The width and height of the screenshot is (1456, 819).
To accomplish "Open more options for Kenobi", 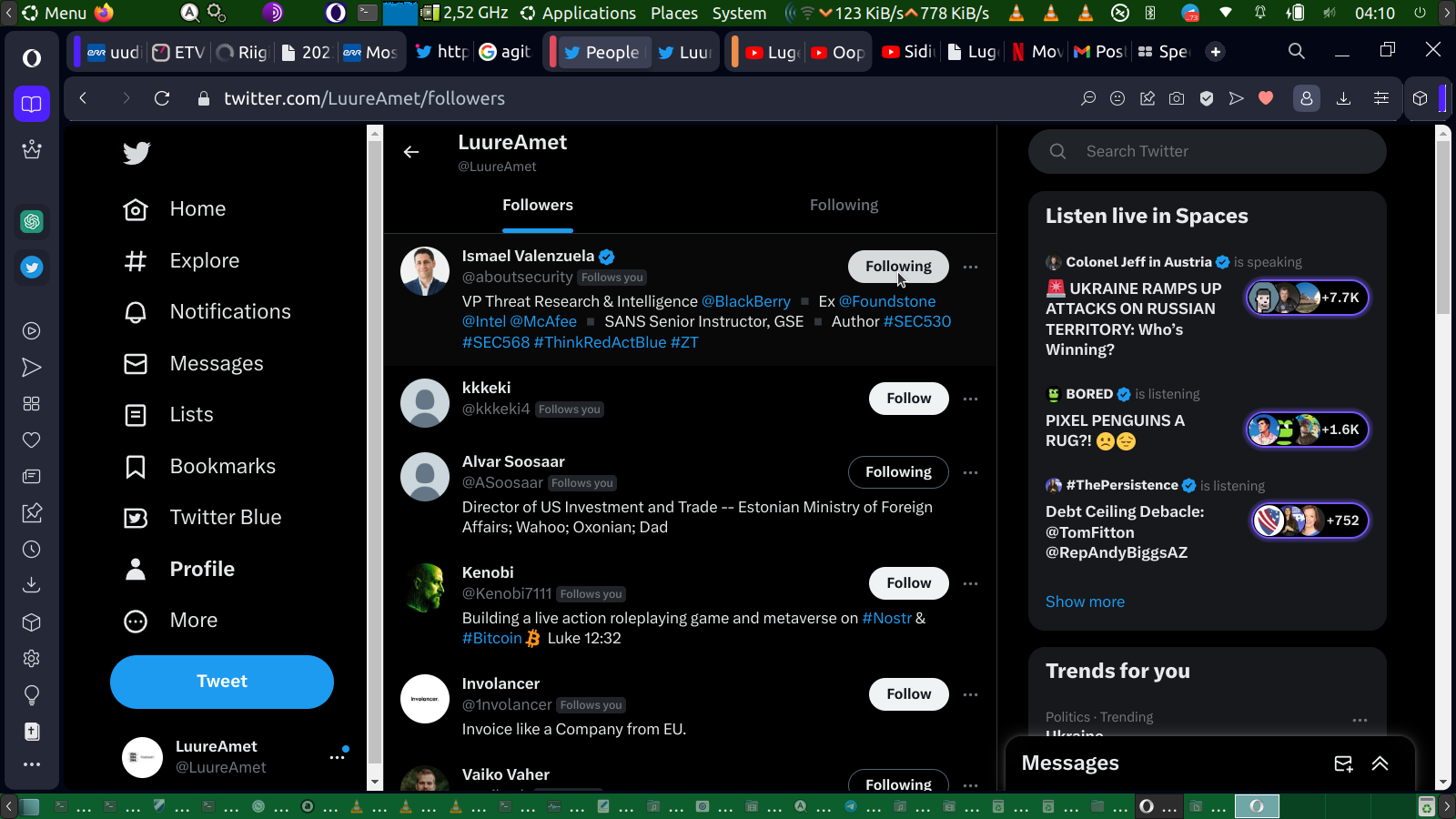I will tap(971, 583).
